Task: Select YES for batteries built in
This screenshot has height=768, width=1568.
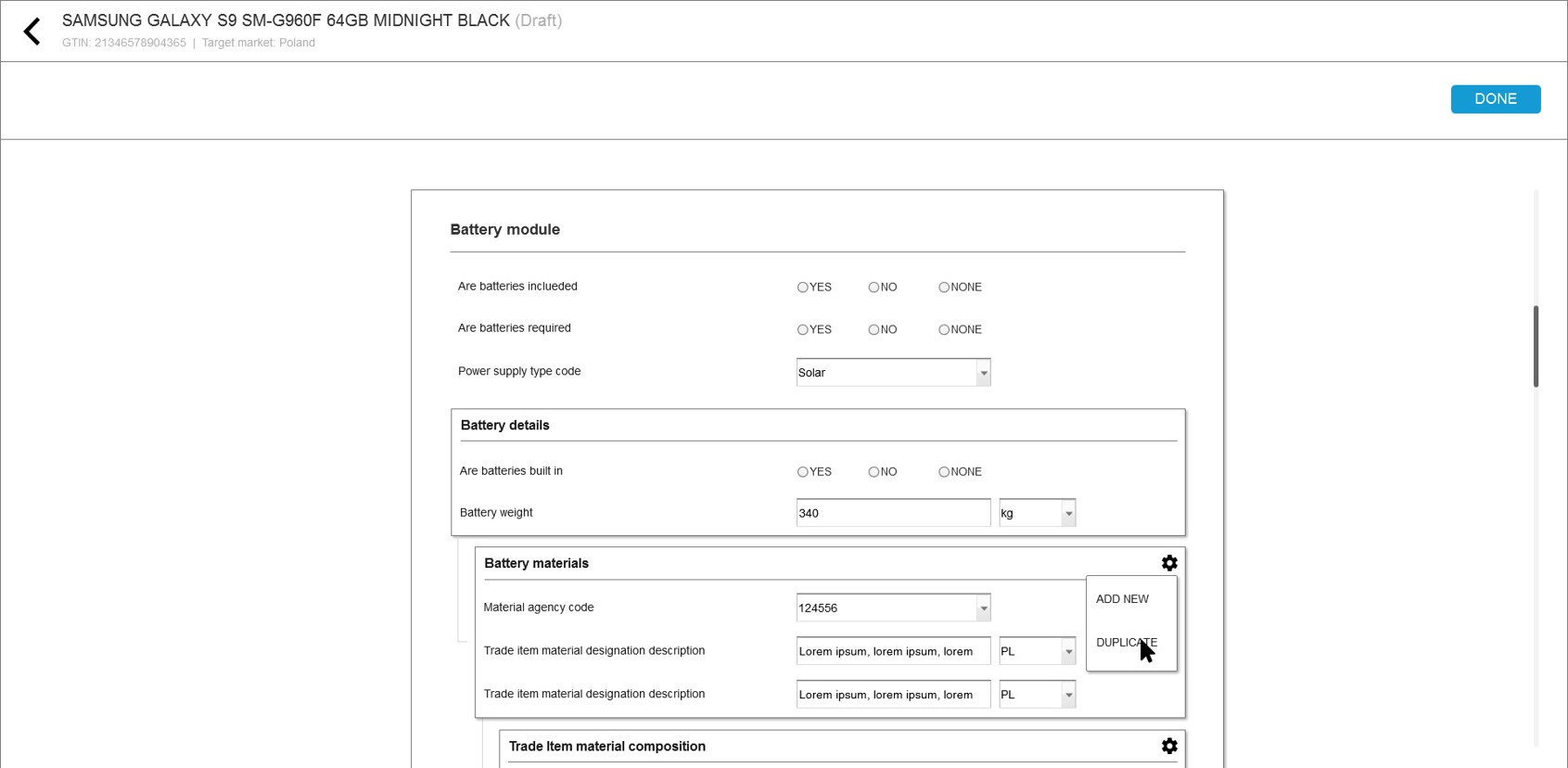Action: (x=803, y=472)
